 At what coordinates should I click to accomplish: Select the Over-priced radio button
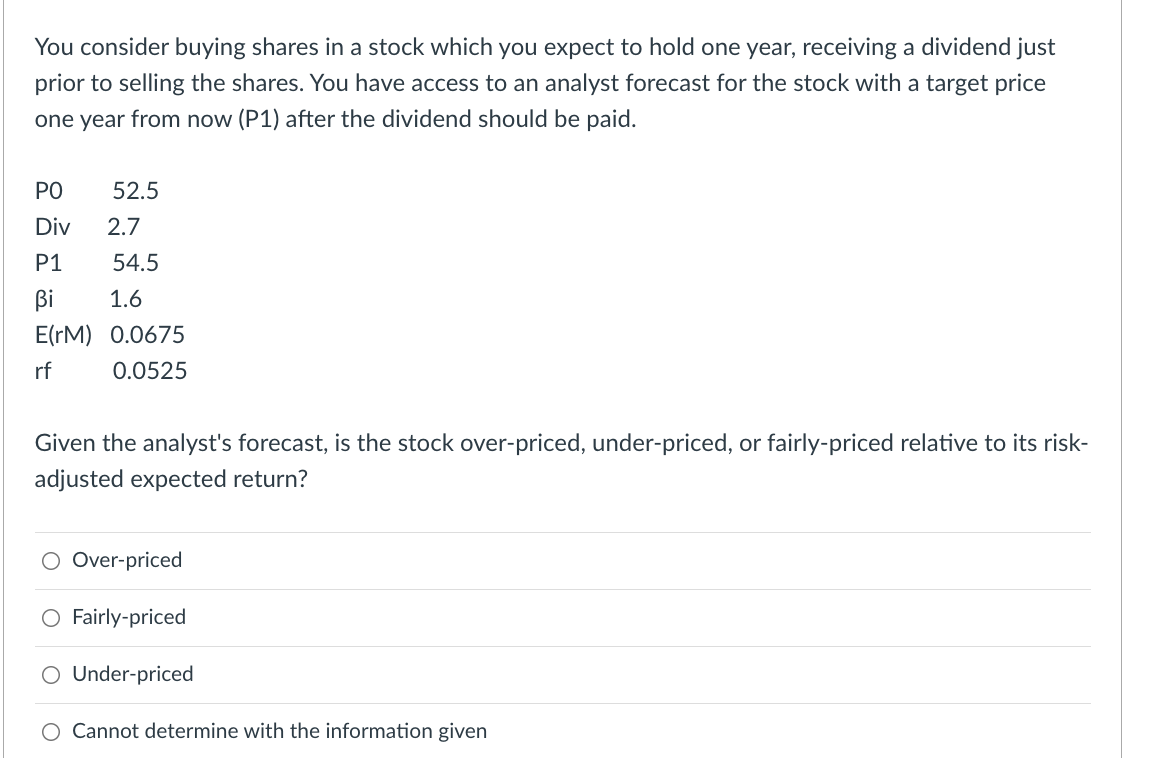pyautogui.click(x=50, y=561)
